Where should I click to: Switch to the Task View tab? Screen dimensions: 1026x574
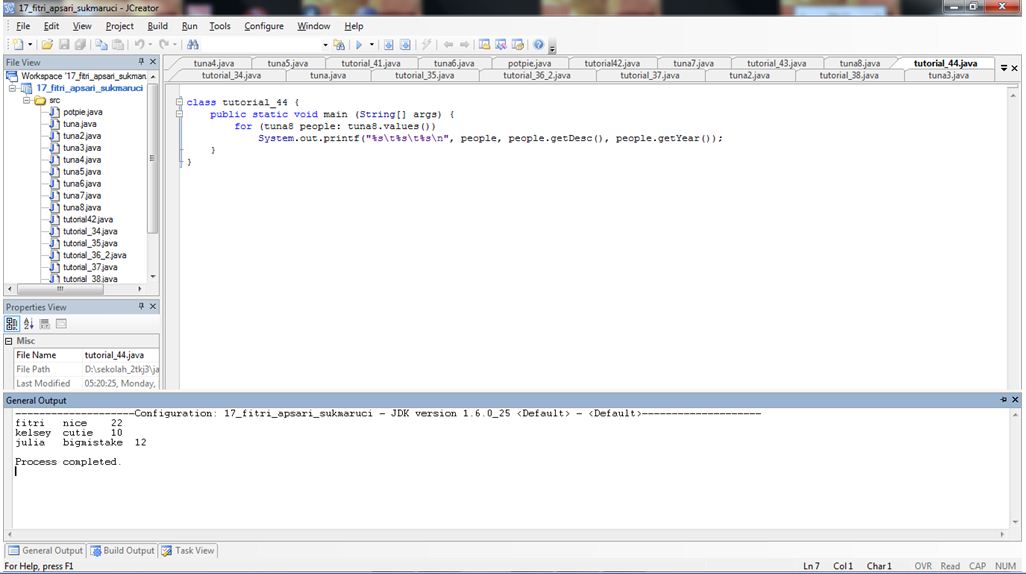click(188, 550)
